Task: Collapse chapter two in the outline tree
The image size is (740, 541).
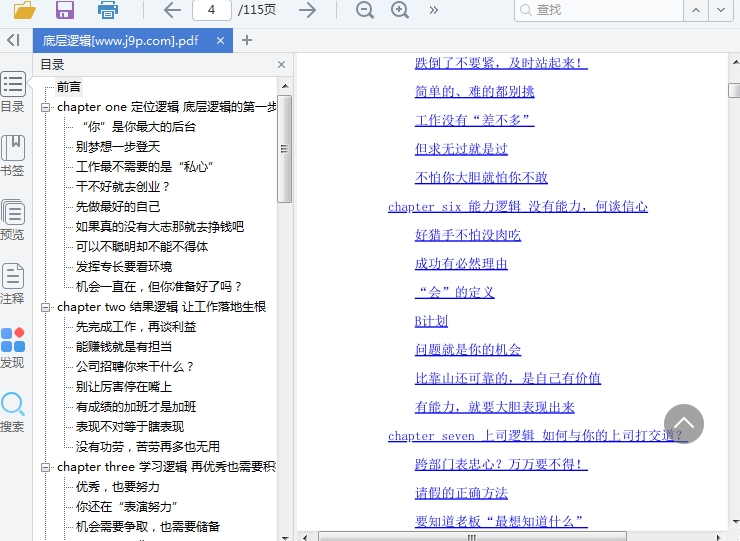Action: tap(46, 307)
